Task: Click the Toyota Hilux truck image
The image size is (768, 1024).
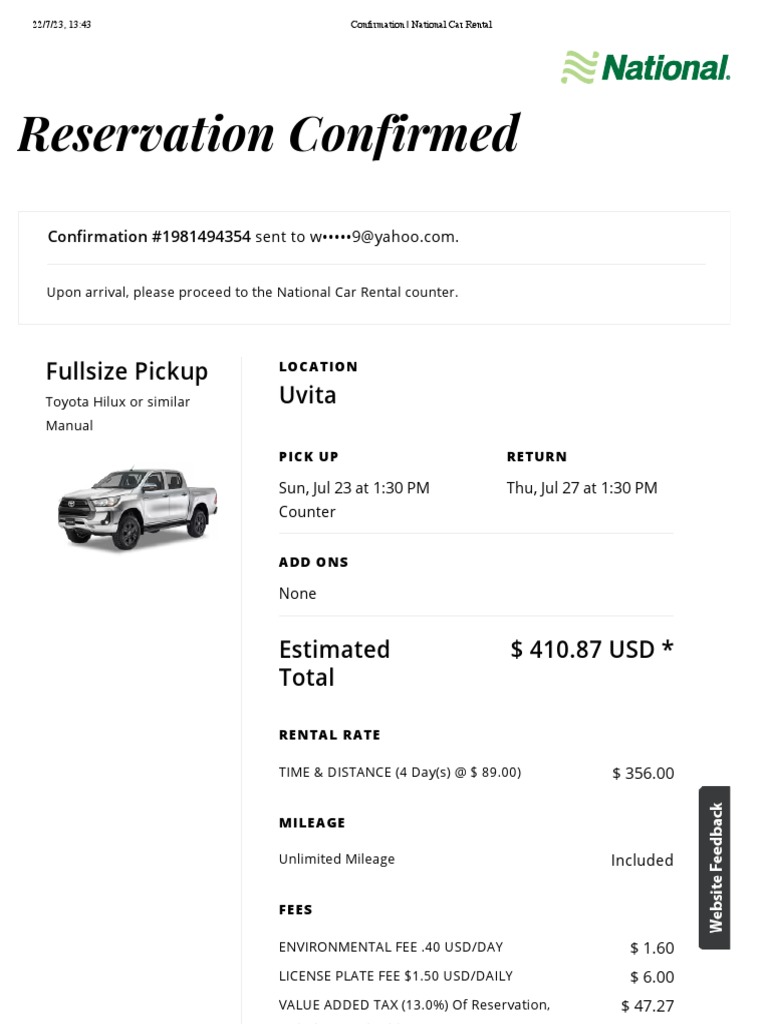Action: 137,507
